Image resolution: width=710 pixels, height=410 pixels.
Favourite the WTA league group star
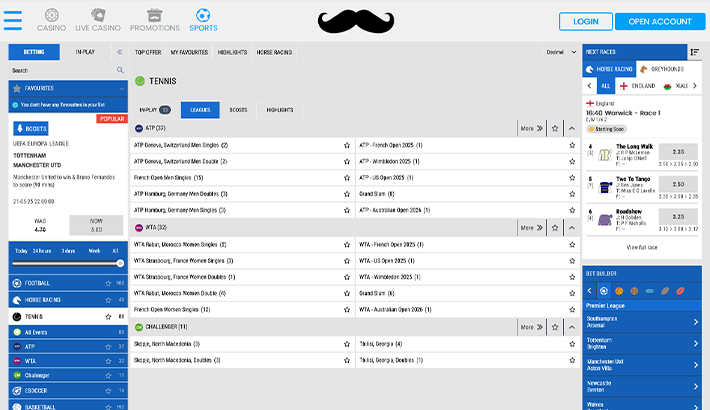[x=555, y=227]
